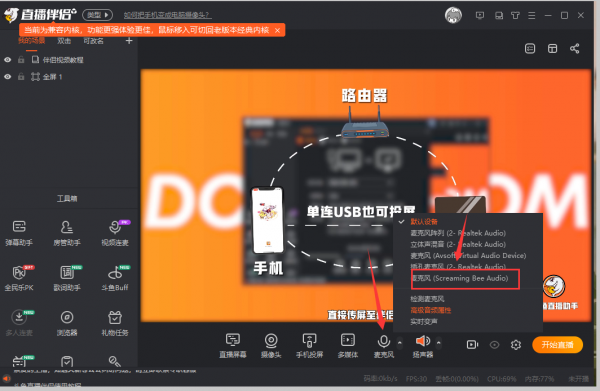The width and height of the screenshot is (600, 391).
Task: Click the skin shirt icon in the title bar
Action: pos(515,15)
